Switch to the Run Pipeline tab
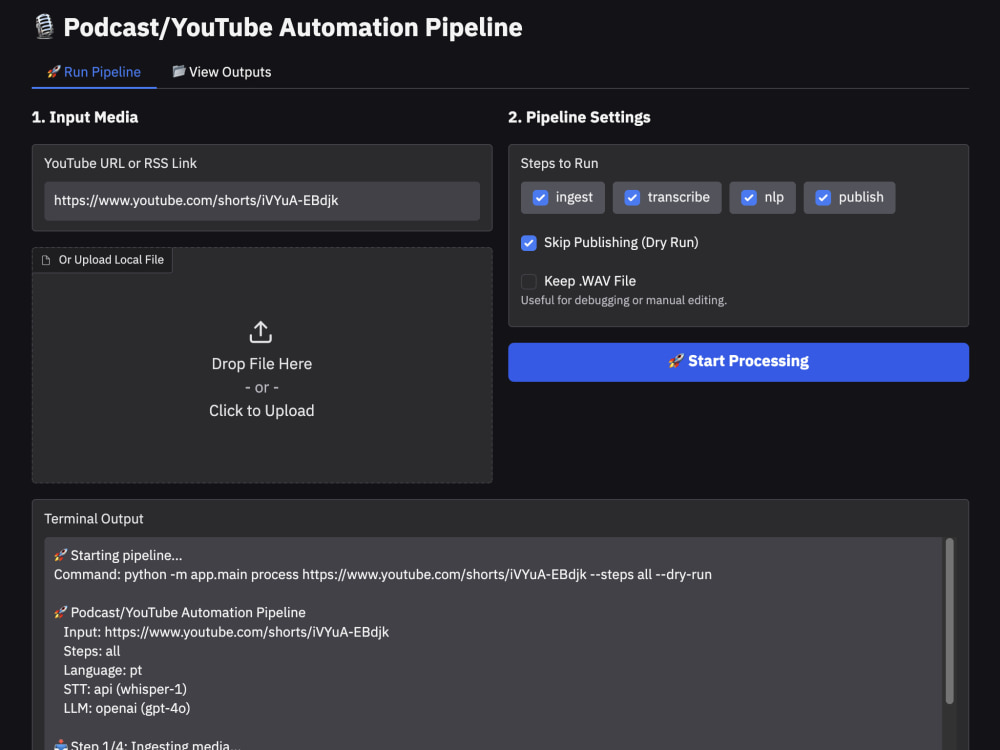Image resolution: width=1000 pixels, height=750 pixels. (94, 72)
